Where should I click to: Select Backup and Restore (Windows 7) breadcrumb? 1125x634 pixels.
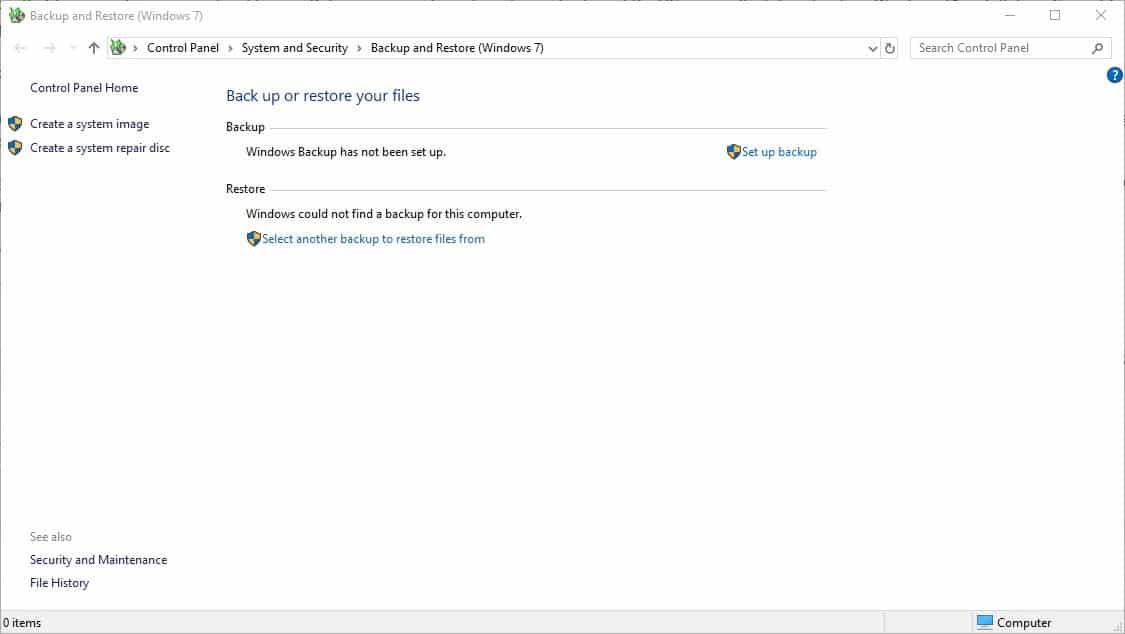[x=457, y=48]
